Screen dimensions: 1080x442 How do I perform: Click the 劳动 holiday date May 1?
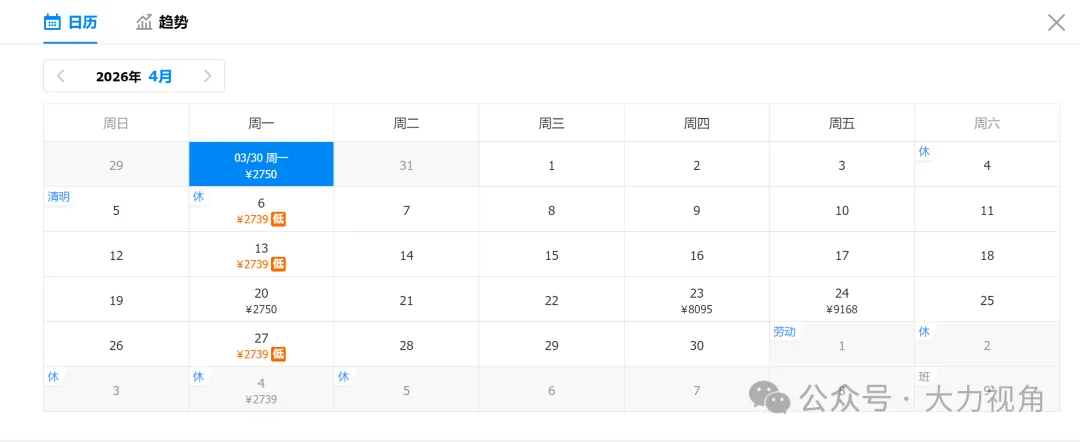click(x=842, y=345)
